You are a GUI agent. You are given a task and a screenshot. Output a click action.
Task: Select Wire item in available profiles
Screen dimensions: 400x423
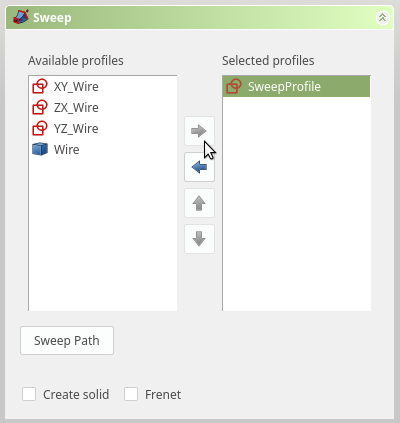click(x=103, y=149)
